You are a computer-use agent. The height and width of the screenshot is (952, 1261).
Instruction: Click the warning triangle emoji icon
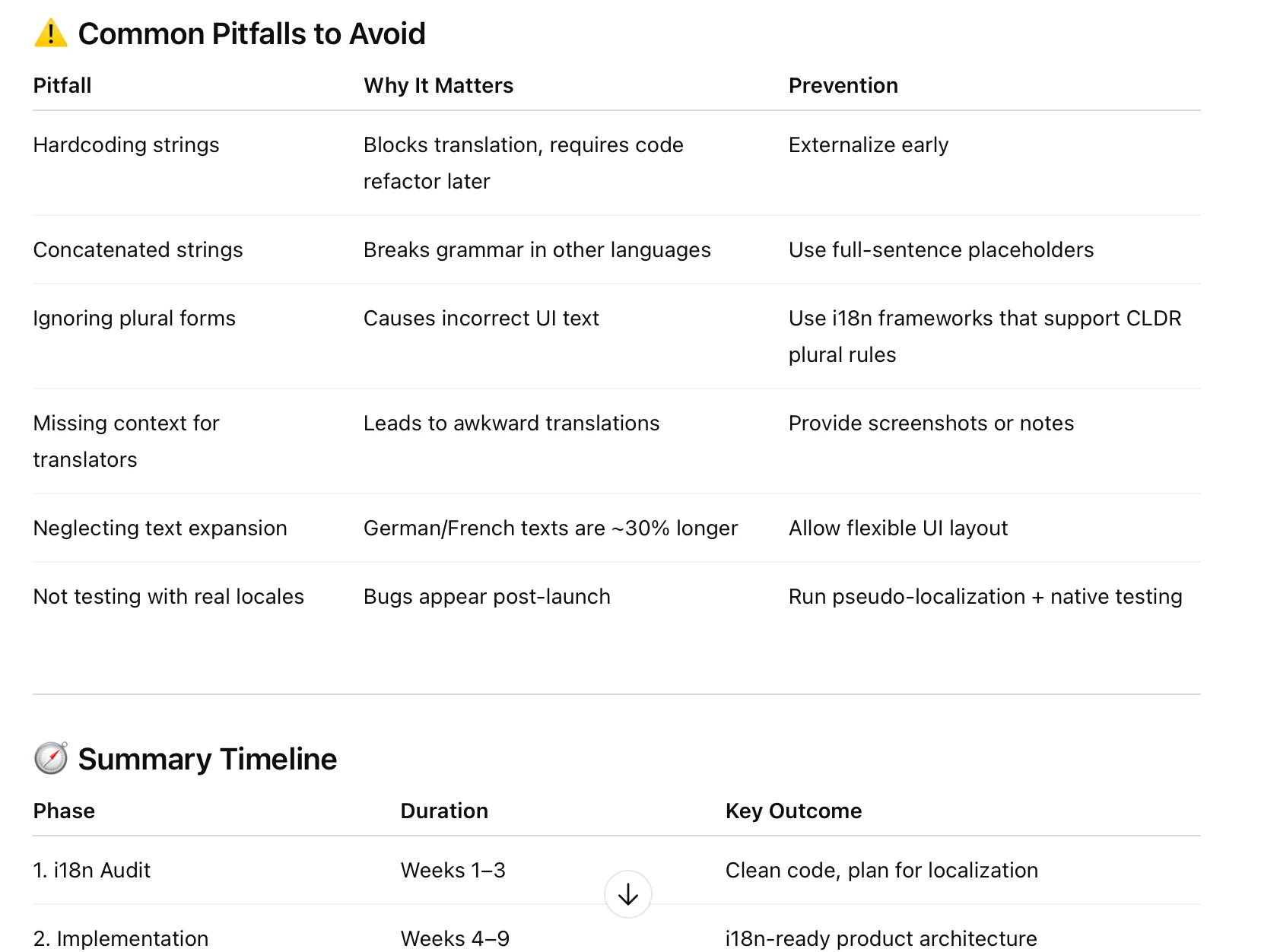pyautogui.click(x=51, y=33)
